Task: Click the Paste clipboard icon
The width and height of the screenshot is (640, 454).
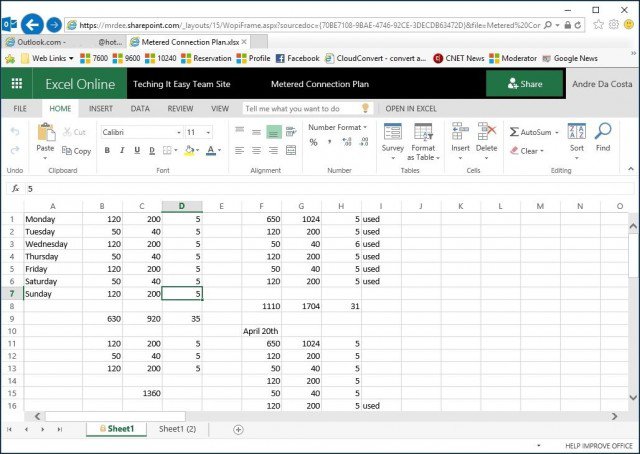Action: tap(46, 133)
